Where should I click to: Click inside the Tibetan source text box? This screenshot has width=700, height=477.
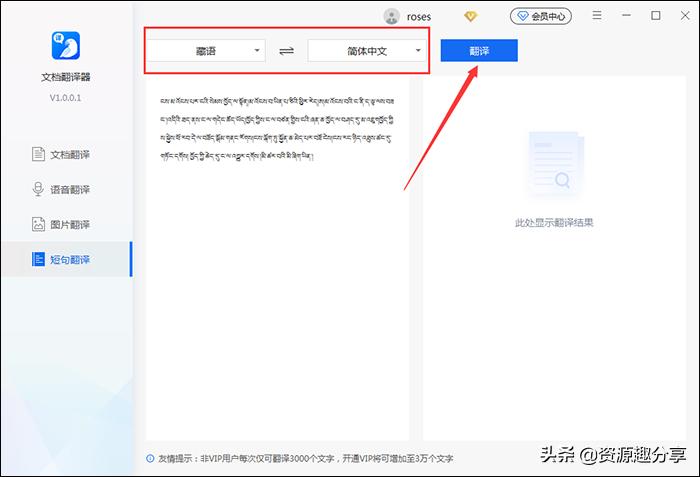point(277,258)
